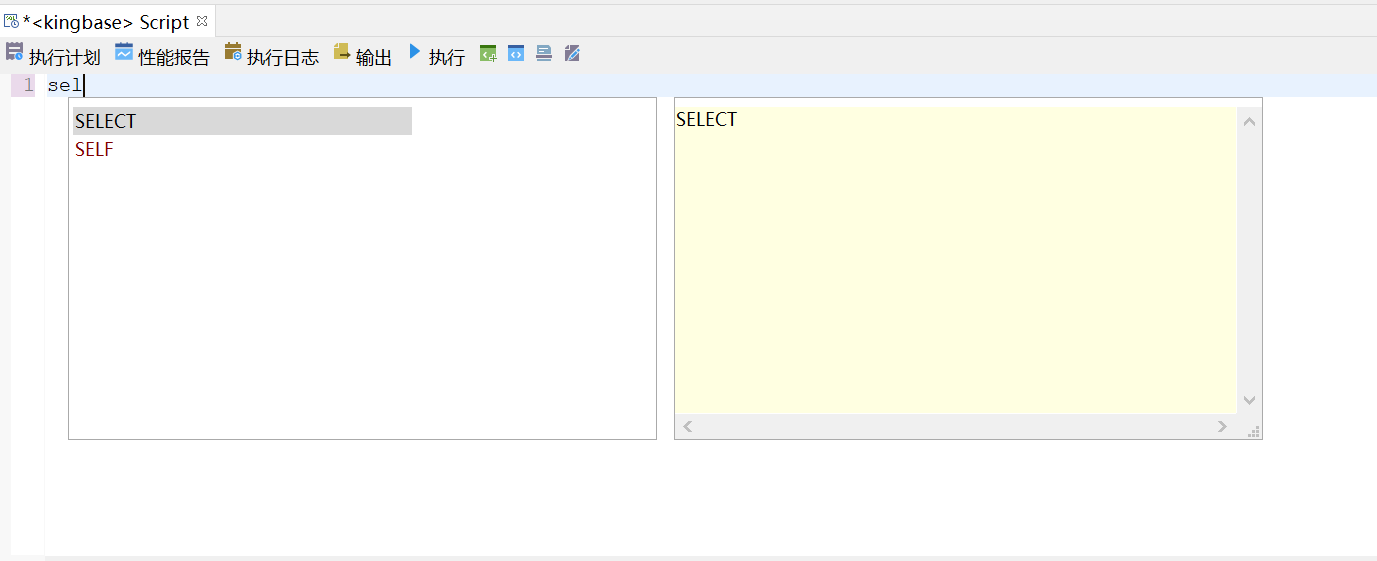Open the 性能报告 performance report

pyautogui.click(x=162, y=56)
